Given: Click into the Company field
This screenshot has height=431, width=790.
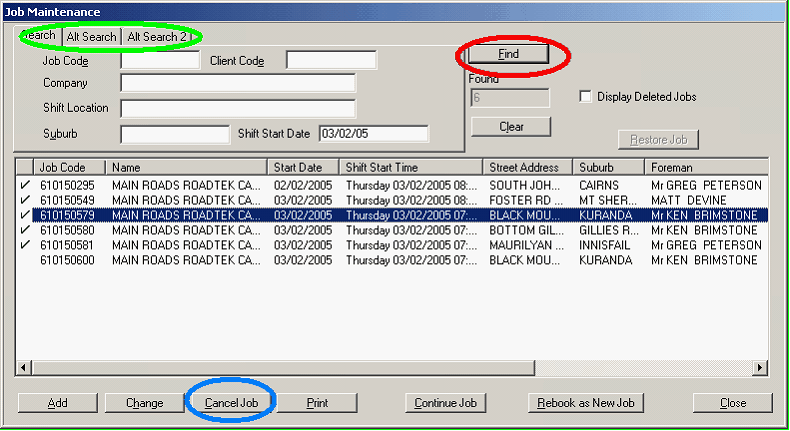Looking at the screenshot, I should (x=238, y=83).
